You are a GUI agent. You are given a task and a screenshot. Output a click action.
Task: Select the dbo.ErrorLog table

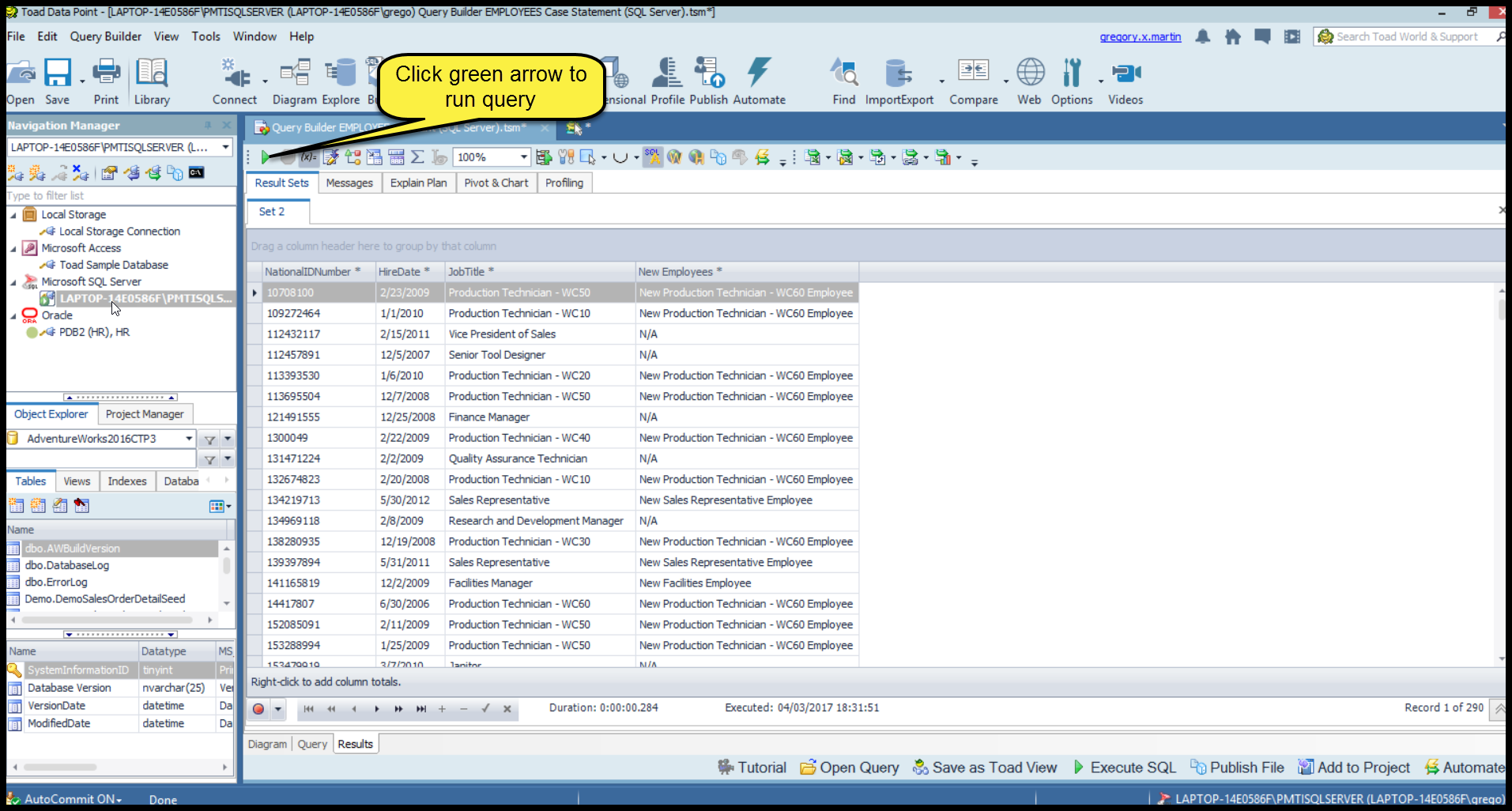tap(55, 583)
